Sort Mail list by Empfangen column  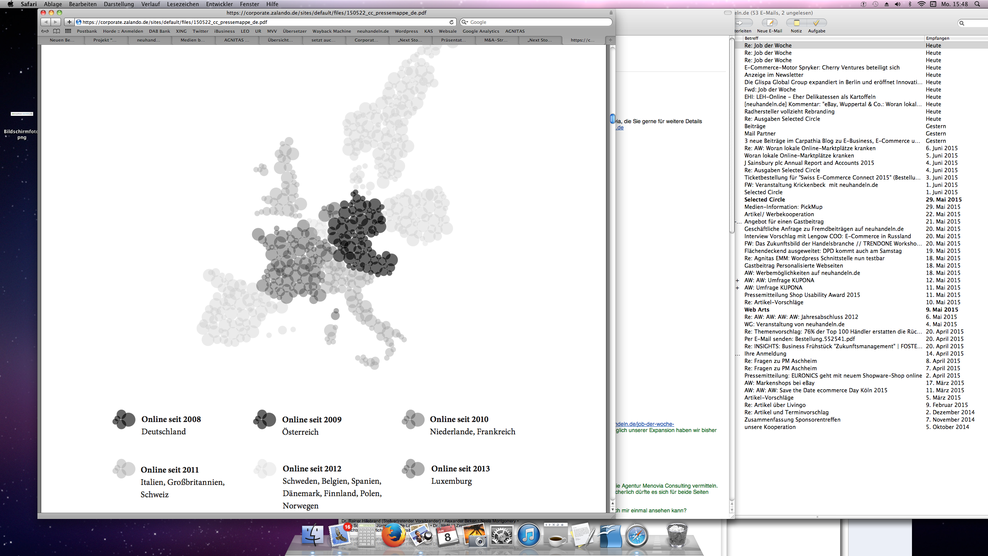click(956, 38)
